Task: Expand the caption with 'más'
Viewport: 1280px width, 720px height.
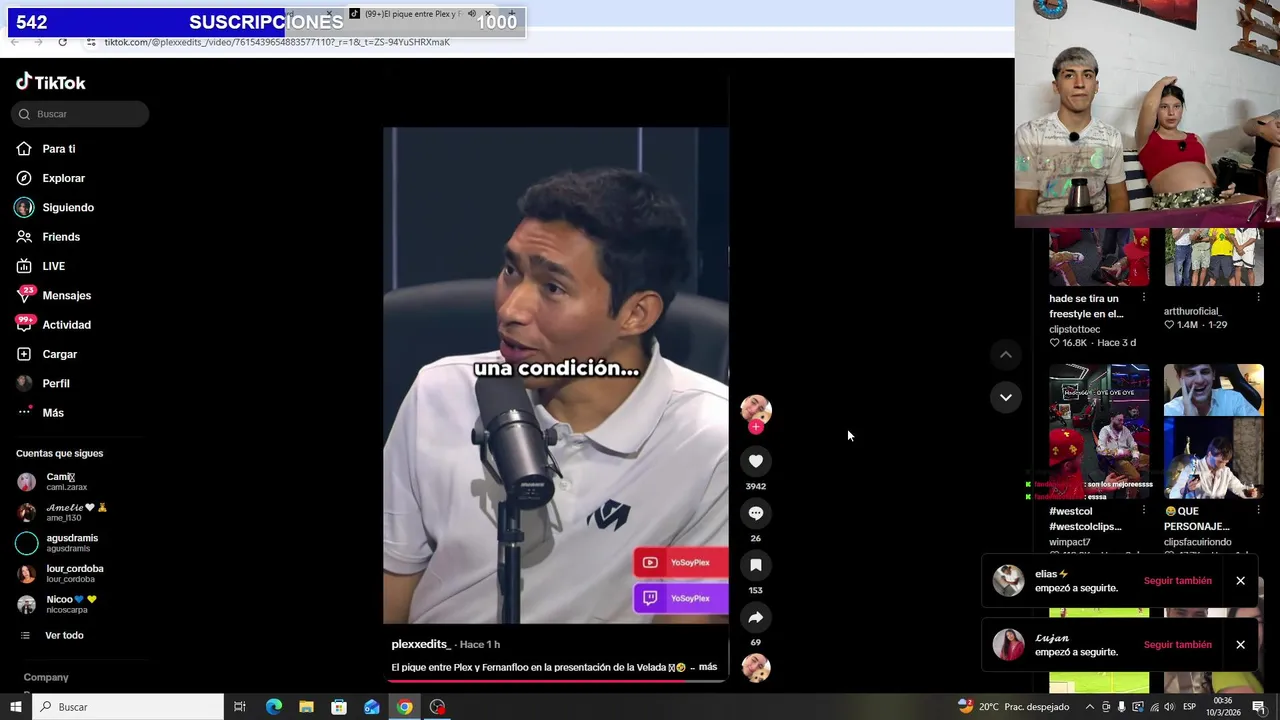Action: 708,667
